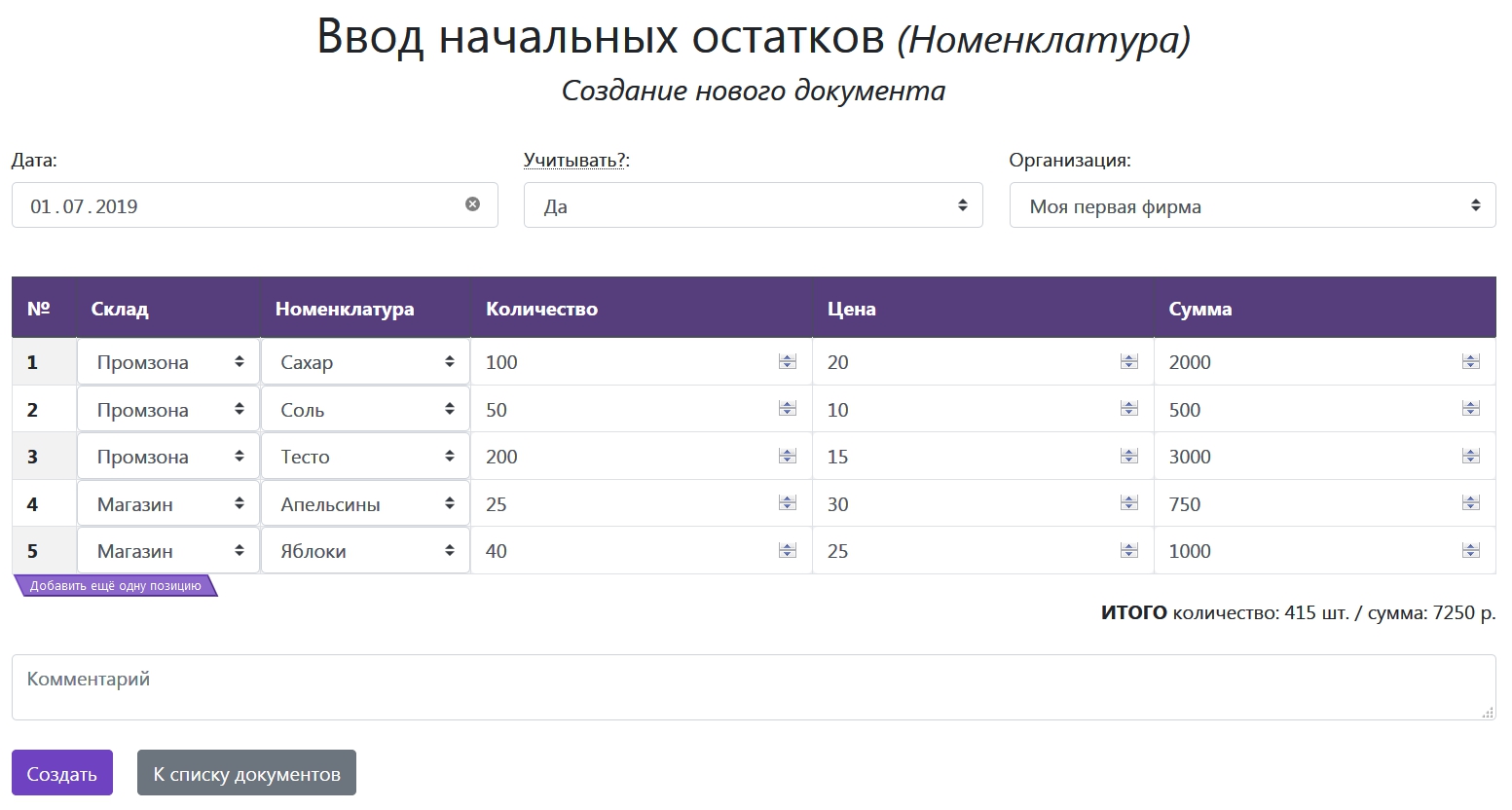This screenshot has height=810, width=1512.
Task: Click the sum spinner in row 3
Action: [x=1470, y=457]
